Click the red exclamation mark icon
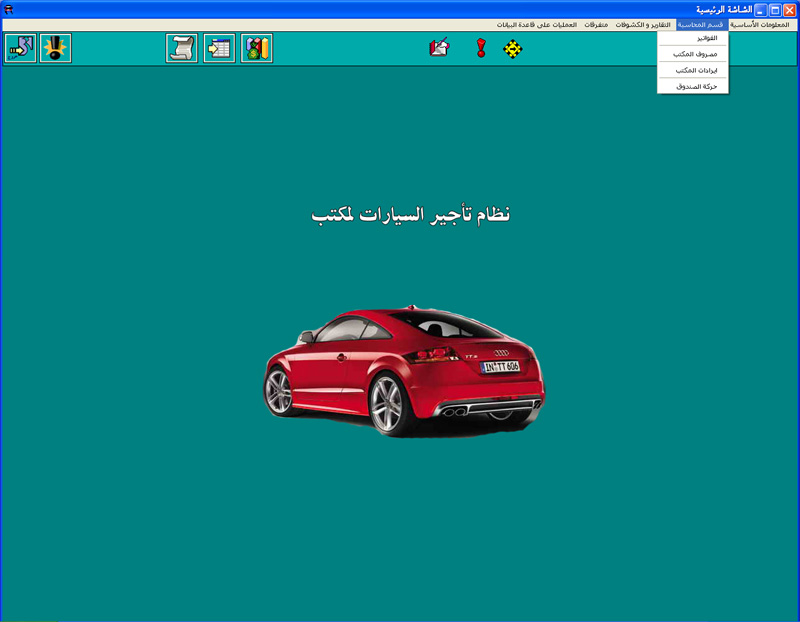Image resolution: width=800 pixels, height=622 pixels. click(481, 48)
